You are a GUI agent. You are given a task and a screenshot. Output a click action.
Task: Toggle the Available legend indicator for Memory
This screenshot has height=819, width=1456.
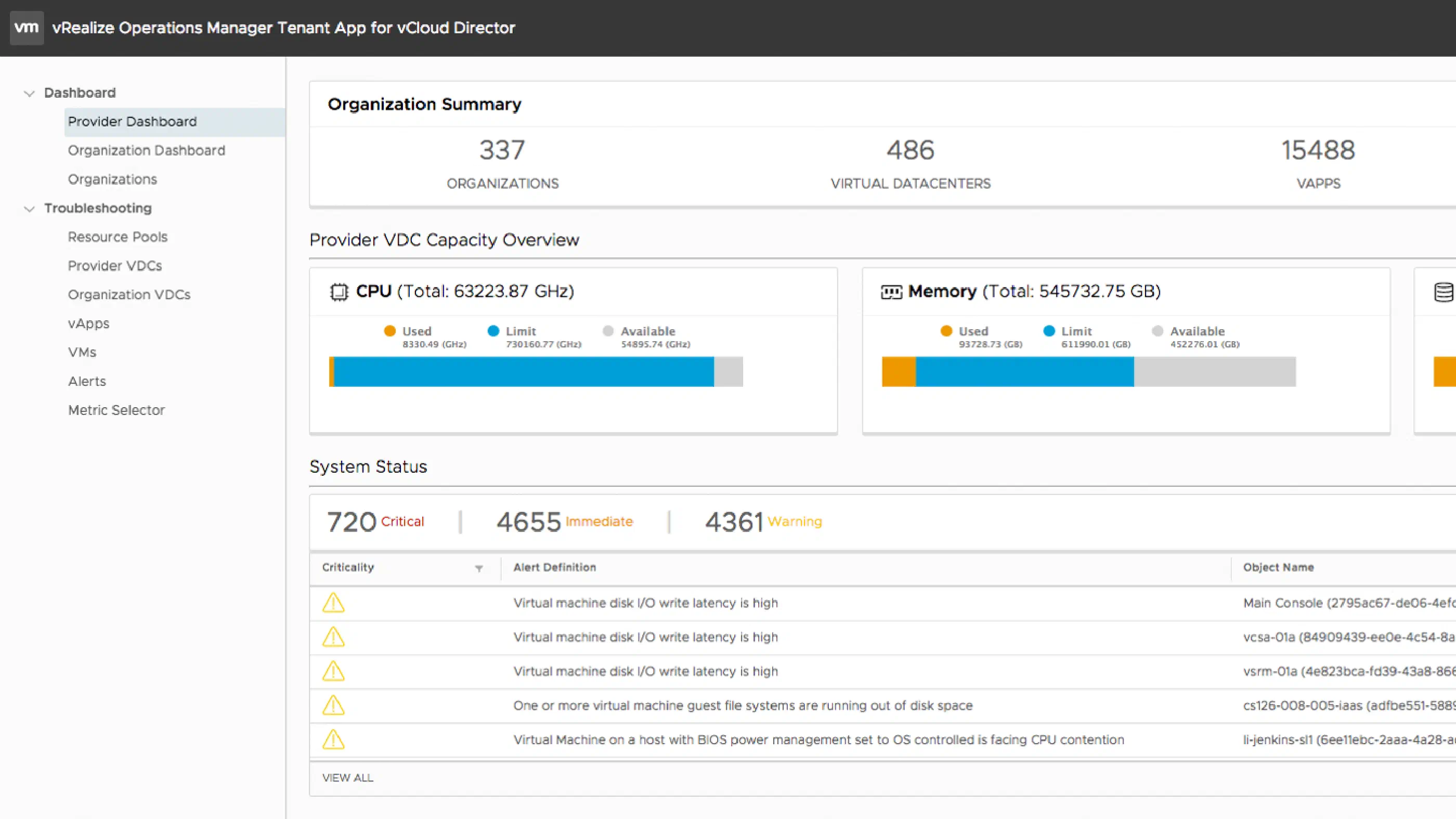tap(1158, 331)
